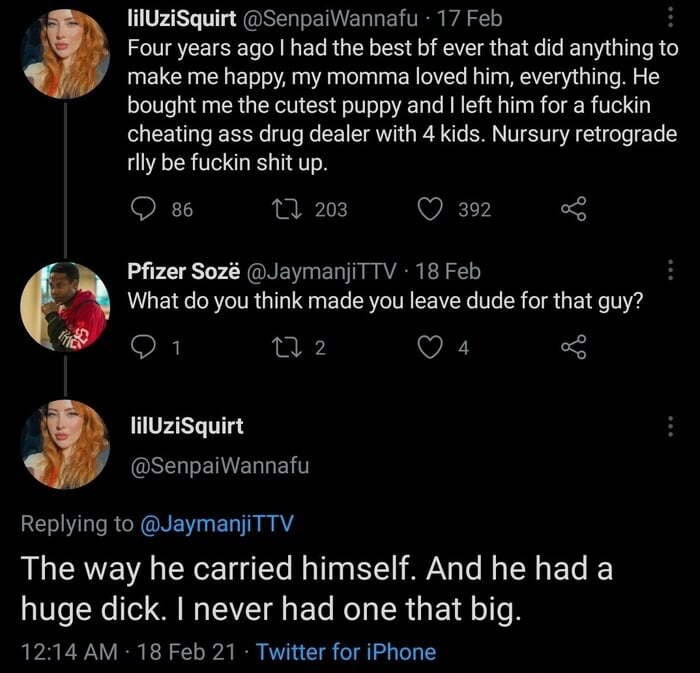
Task: Share Pfizer Sozë's tweet
Action: click(x=572, y=347)
